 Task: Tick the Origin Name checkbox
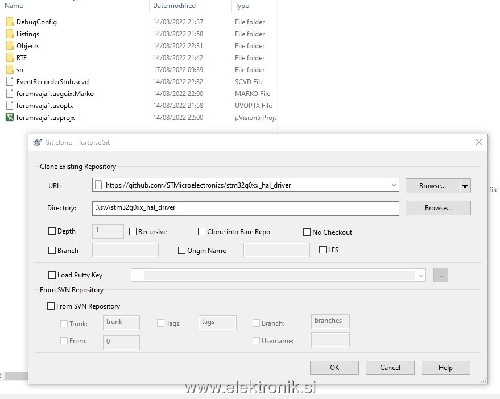(x=181, y=250)
